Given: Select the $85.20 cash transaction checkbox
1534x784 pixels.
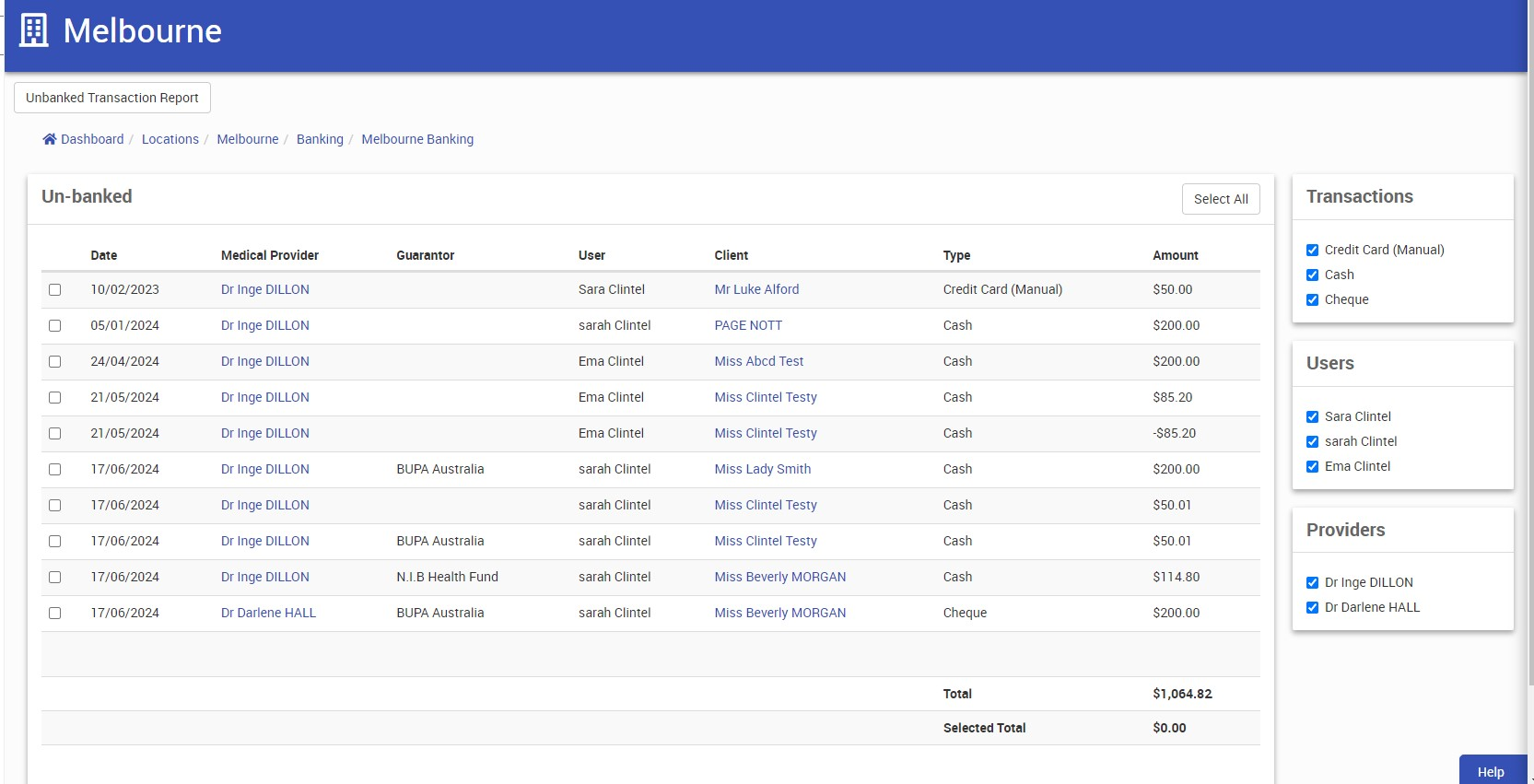Looking at the screenshot, I should coord(55,397).
